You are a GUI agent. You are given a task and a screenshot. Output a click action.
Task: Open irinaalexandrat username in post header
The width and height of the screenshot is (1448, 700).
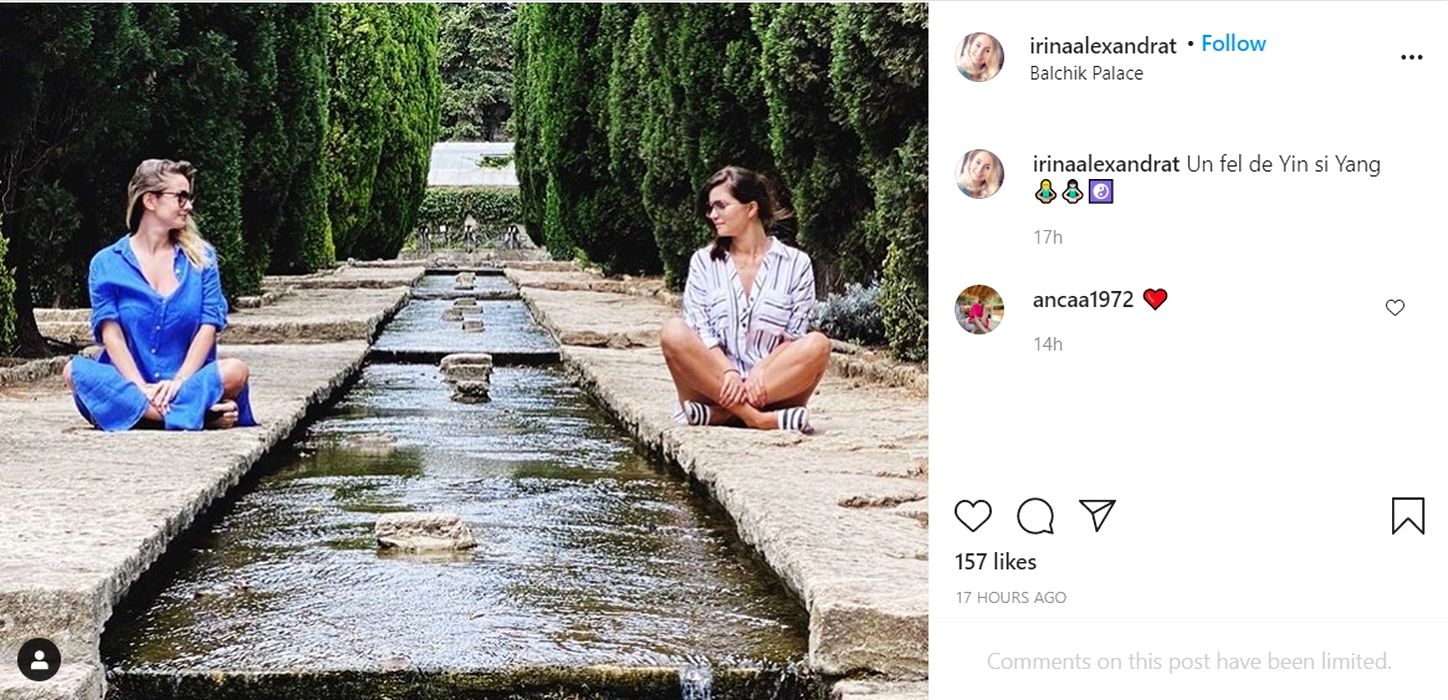1103,45
